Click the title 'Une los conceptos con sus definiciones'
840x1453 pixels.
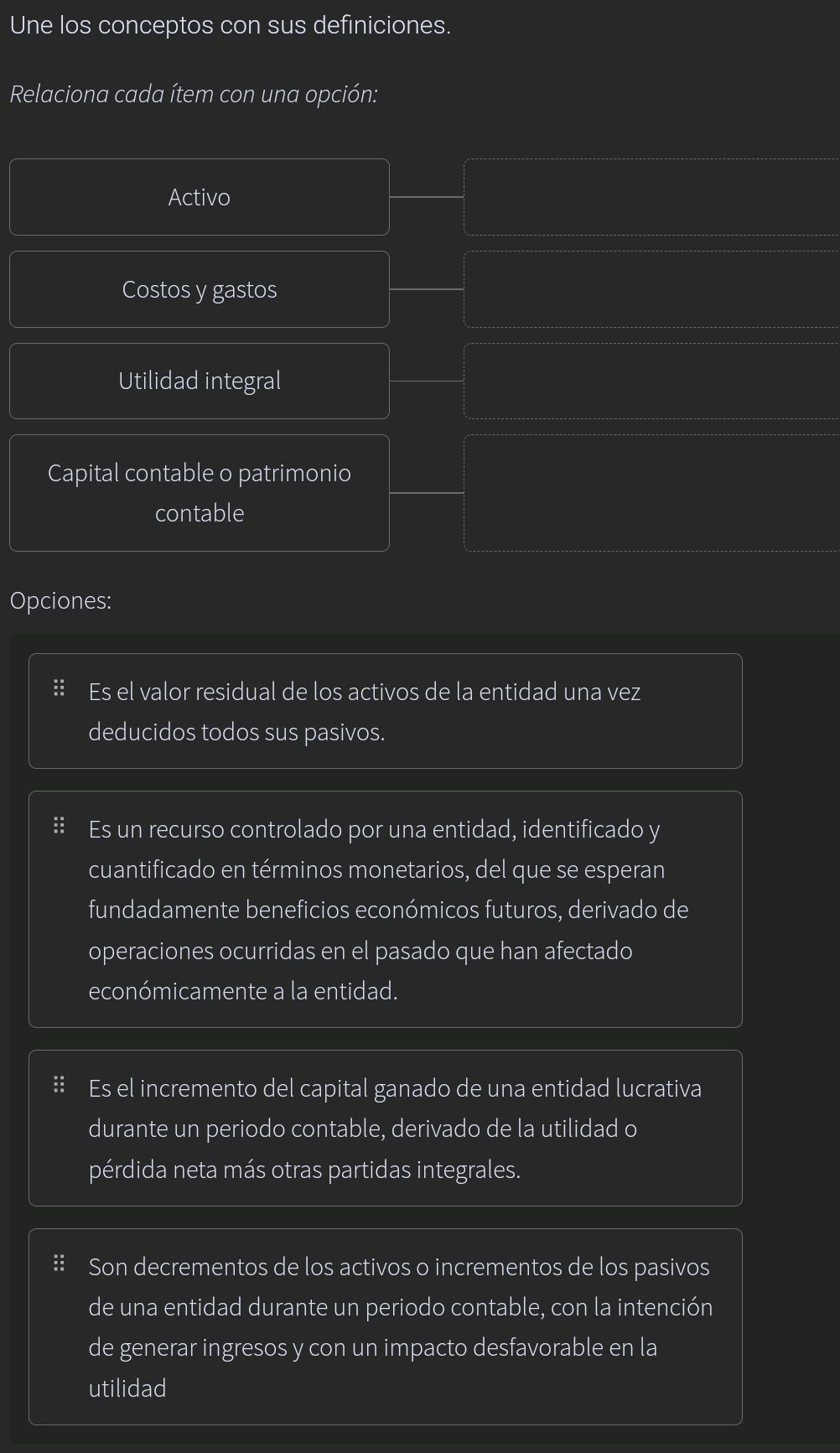[230, 25]
